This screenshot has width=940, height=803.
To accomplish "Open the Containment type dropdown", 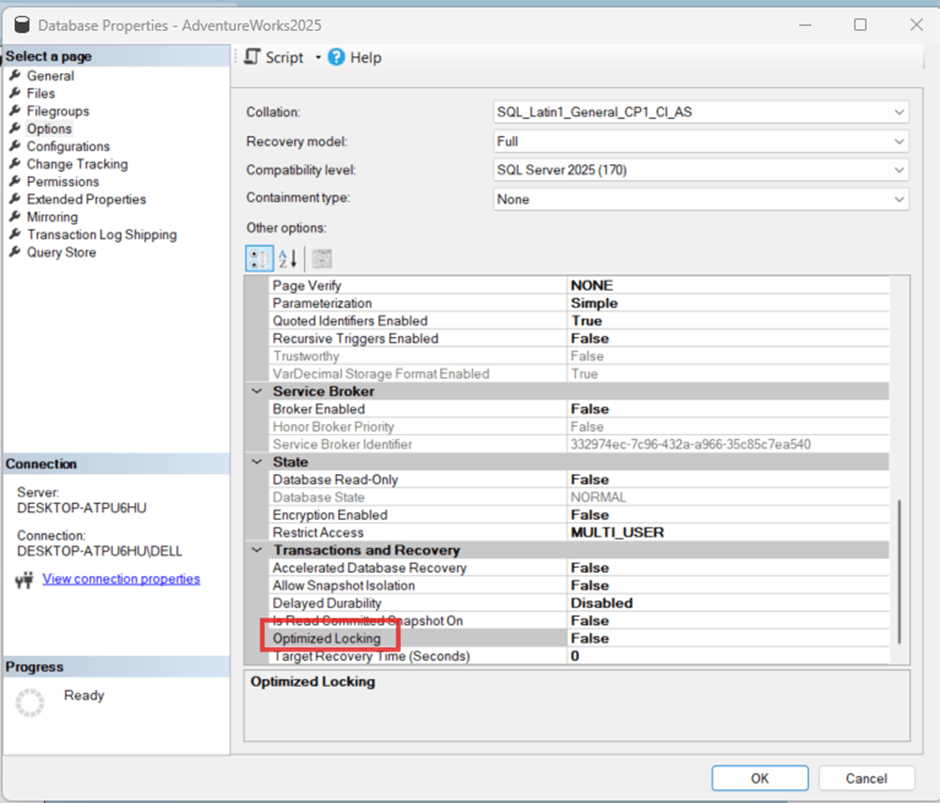I will coord(700,199).
